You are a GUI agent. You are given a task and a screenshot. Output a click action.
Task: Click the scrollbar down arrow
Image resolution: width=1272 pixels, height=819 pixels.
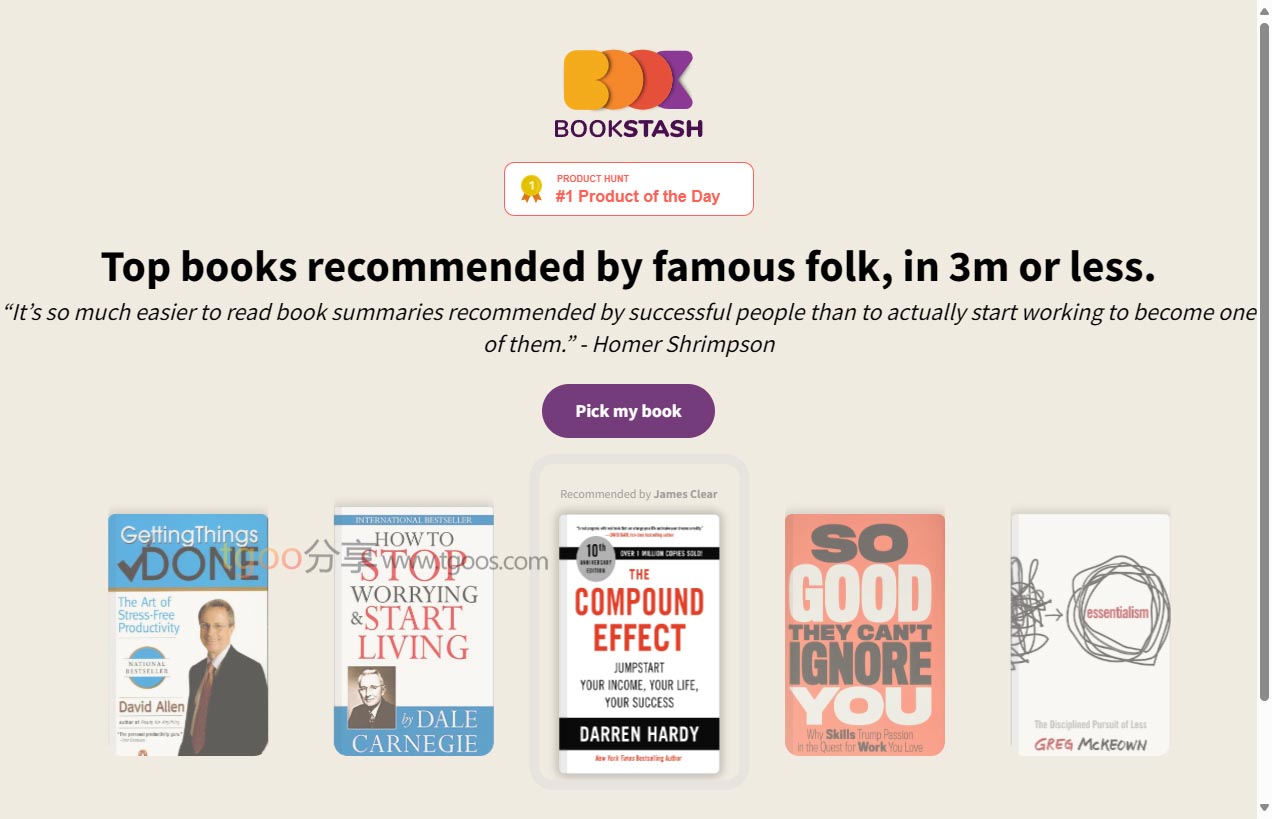coord(1264,808)
